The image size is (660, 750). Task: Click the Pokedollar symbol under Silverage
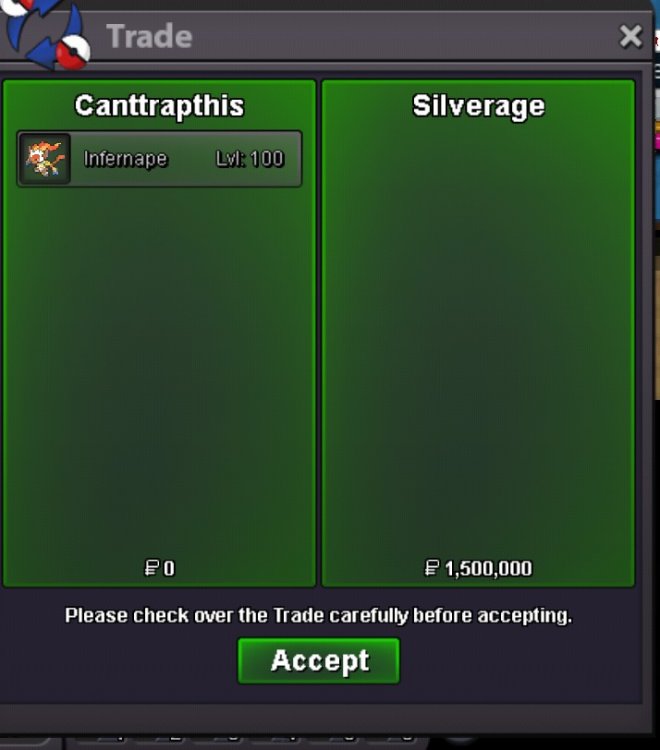(x=432, y=568)
